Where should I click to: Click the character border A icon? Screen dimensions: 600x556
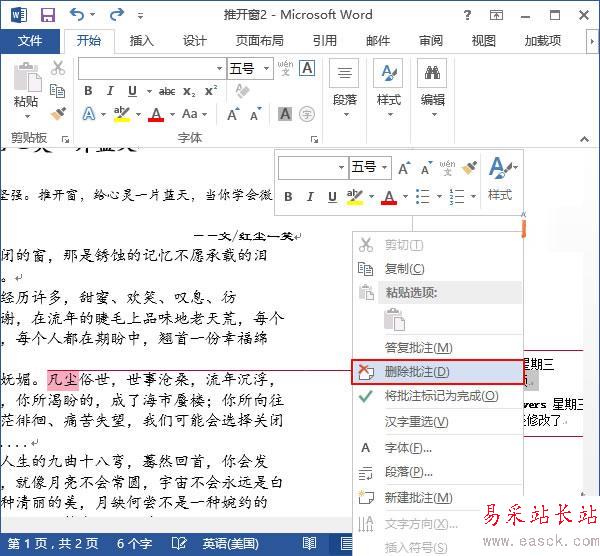tap(307, 68)
